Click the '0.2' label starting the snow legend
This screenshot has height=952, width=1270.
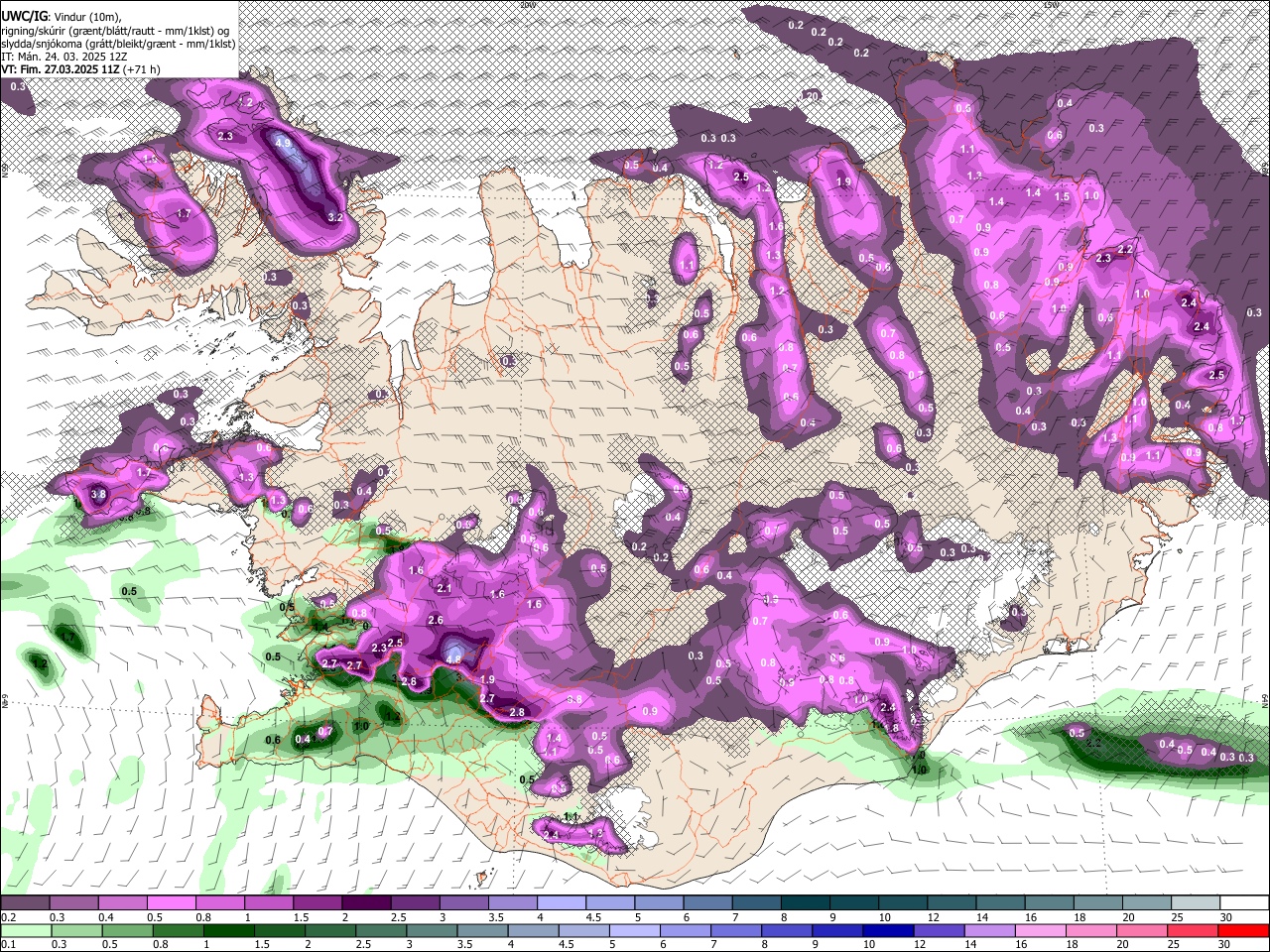8,917
